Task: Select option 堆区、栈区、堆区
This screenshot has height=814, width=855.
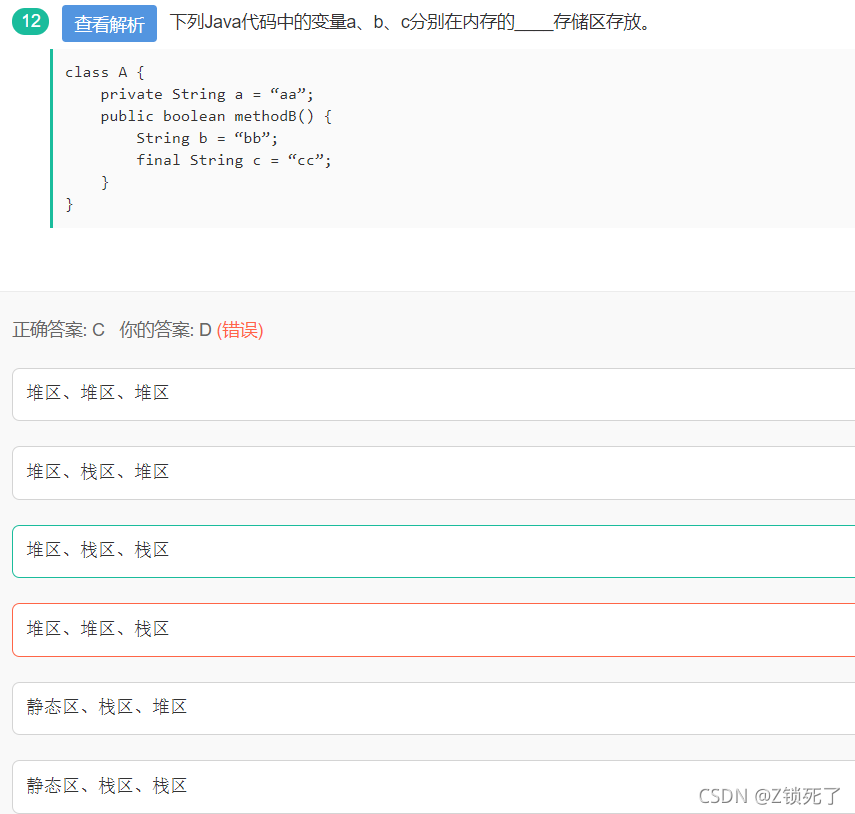Action: pos(433,473)
